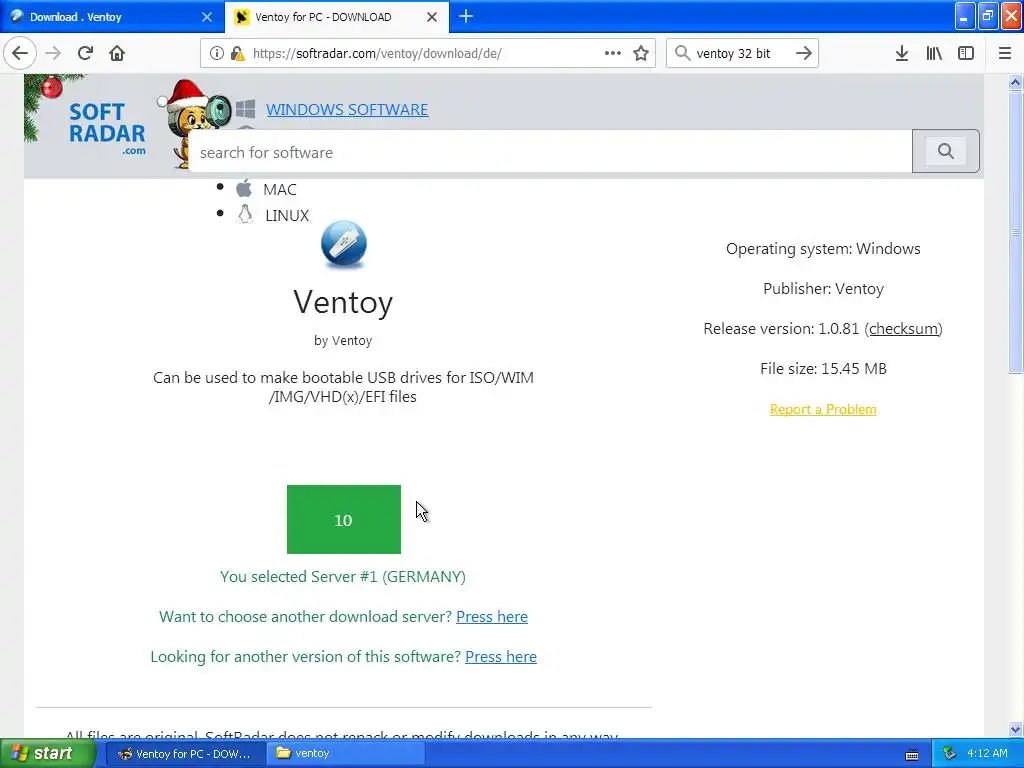The height and width of the screenshot is (768, 1024).
Task: Close the Ventoy for PC - DOWNLOAD tab
Action: point(432,17)
